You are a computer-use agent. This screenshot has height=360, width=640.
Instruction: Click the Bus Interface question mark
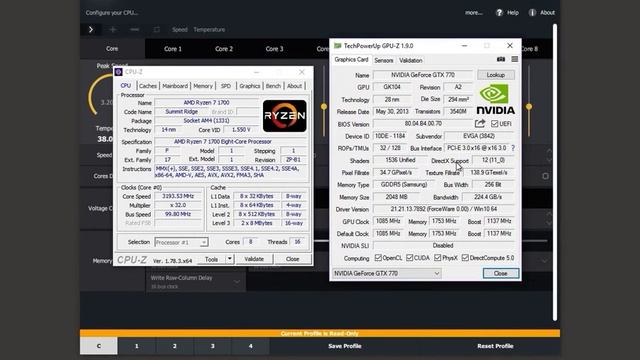pyautogui.click(x=513, y=148)
